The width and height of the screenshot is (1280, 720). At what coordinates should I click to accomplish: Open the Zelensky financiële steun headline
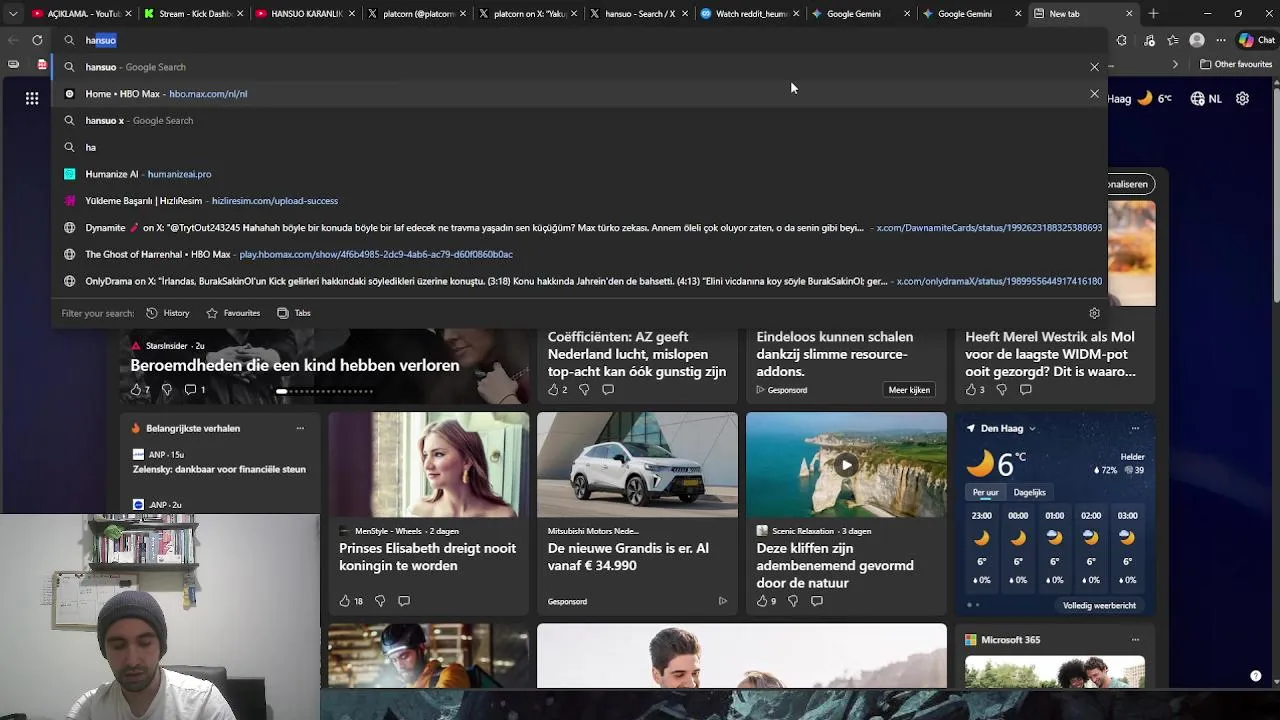[219, 469]
